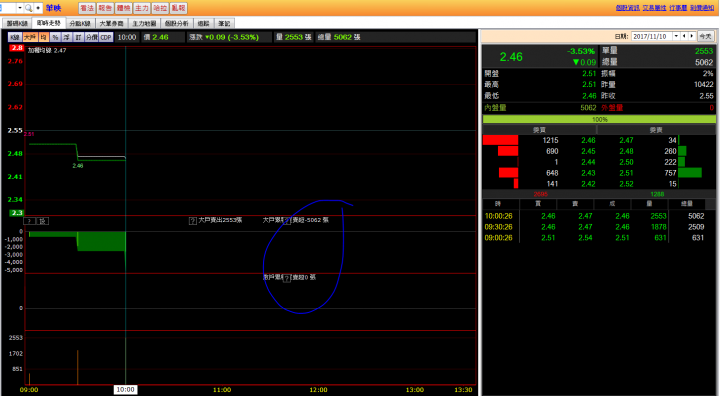Click the 設 settings button in the chart
The width and height of the screenshot is (720, 396).
click(42, 221)
